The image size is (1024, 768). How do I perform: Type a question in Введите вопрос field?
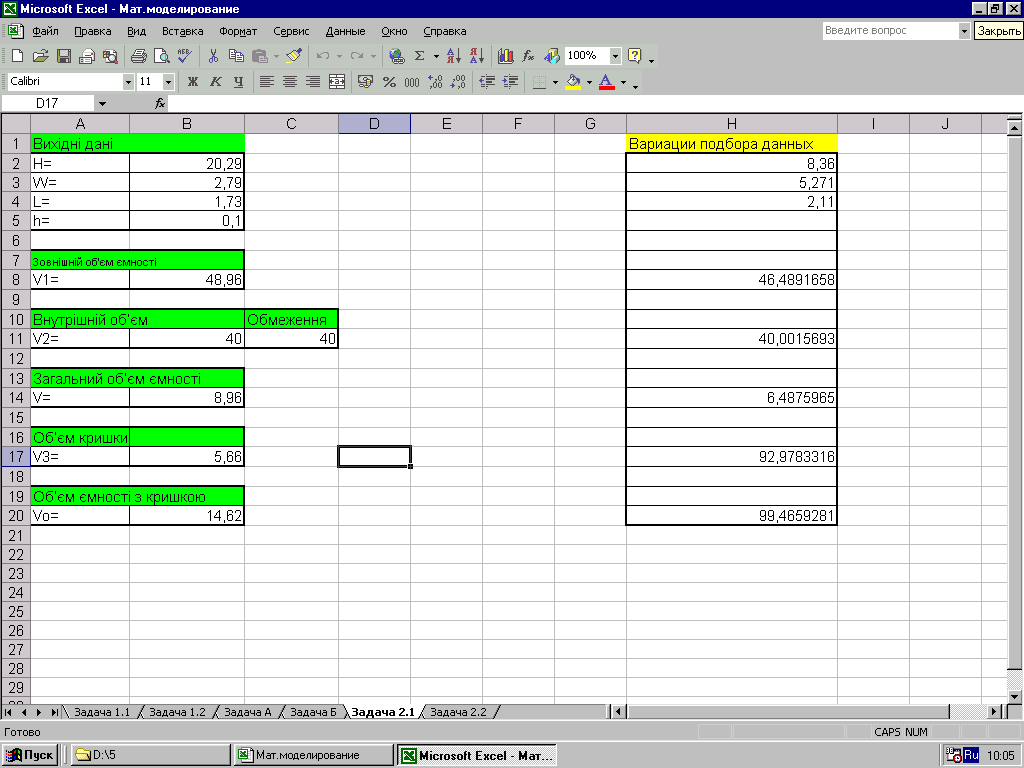tap(890, 31)
